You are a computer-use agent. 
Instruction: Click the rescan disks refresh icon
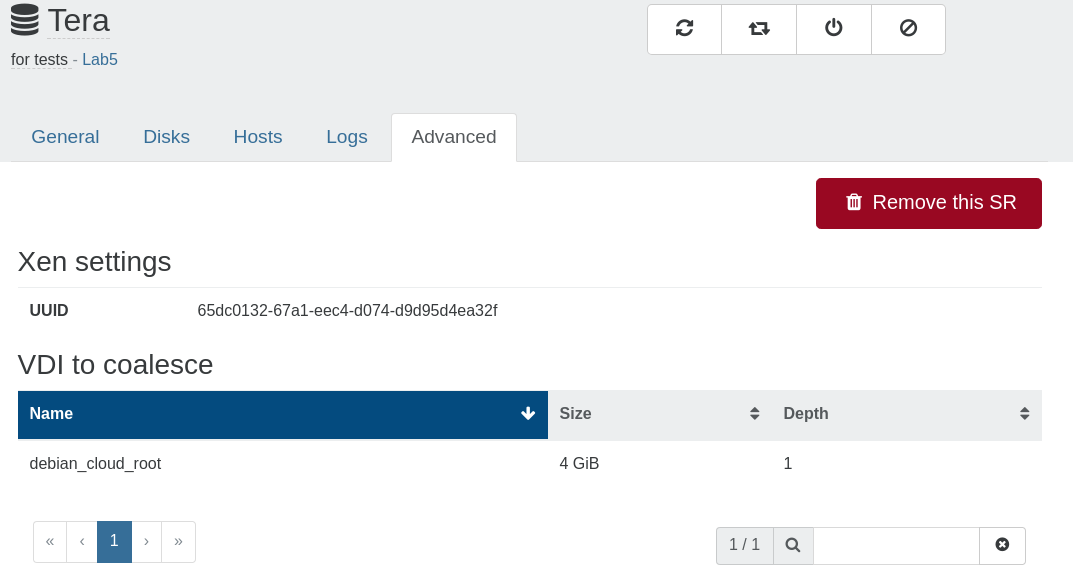point(684,29)
